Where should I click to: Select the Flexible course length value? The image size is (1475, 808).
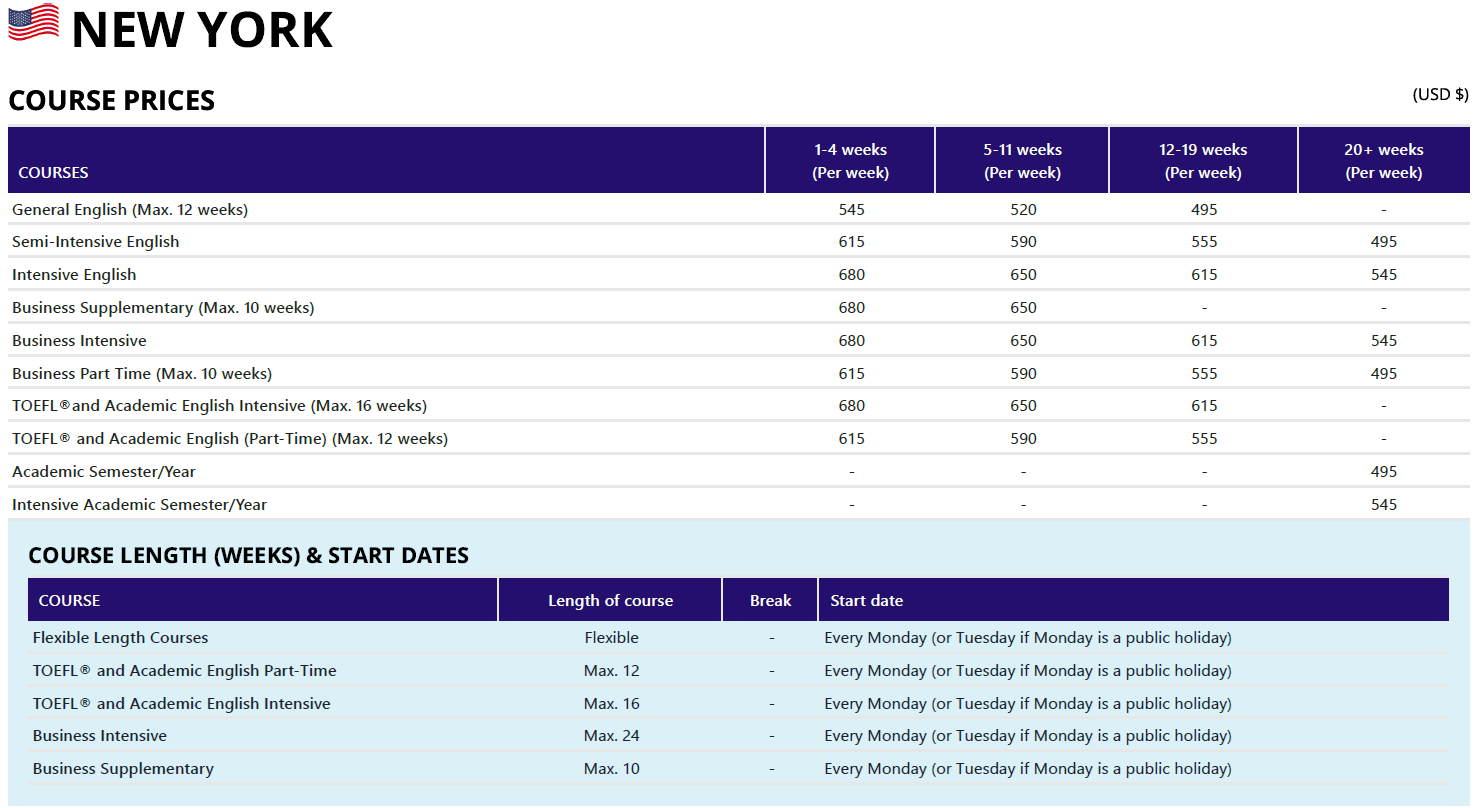pos(611,637)
